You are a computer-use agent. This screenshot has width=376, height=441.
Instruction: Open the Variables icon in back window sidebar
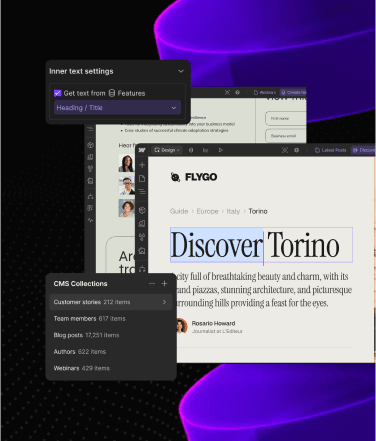(x=90, y=157)
